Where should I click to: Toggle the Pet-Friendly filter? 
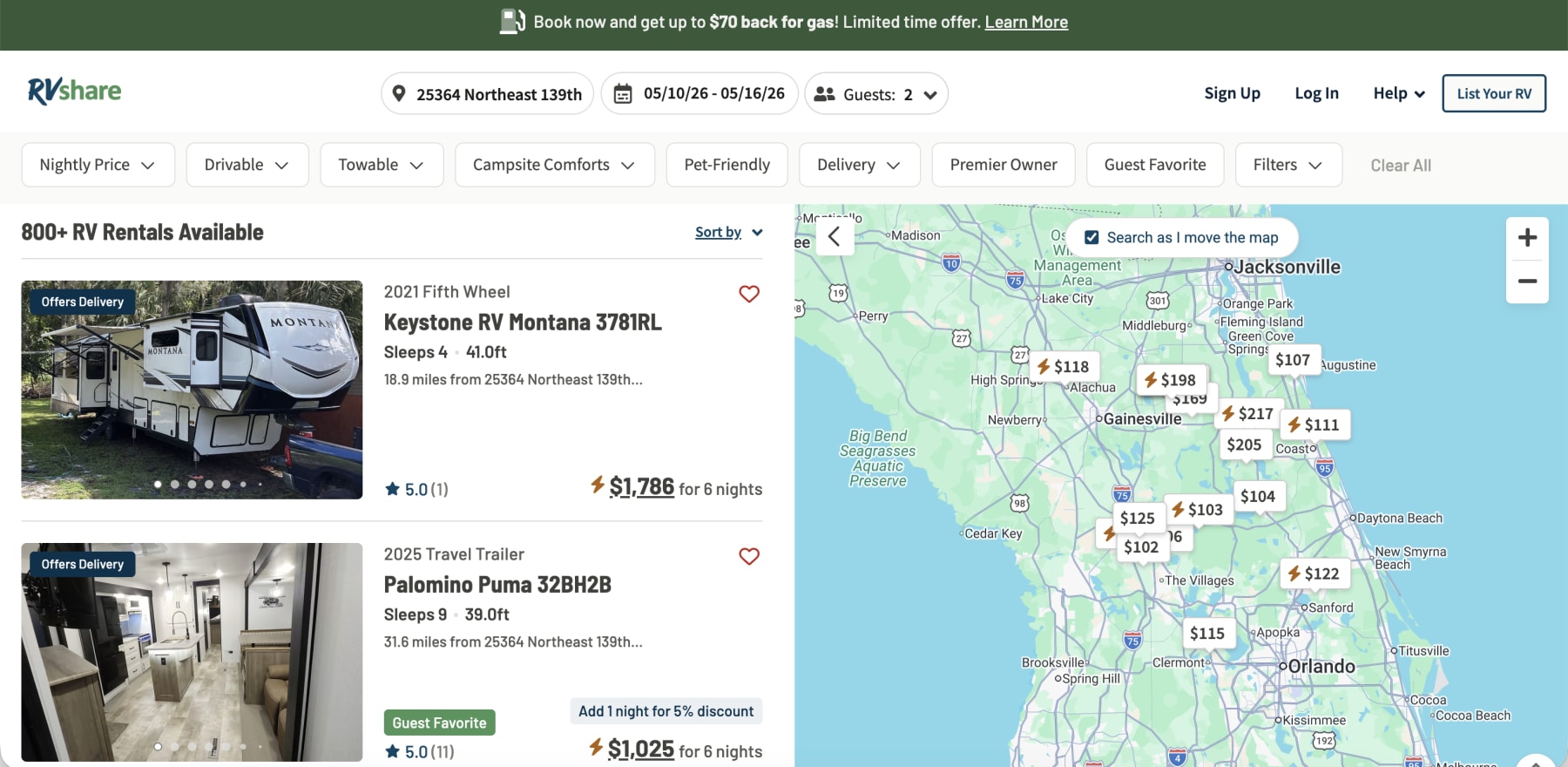click(727, 165)
